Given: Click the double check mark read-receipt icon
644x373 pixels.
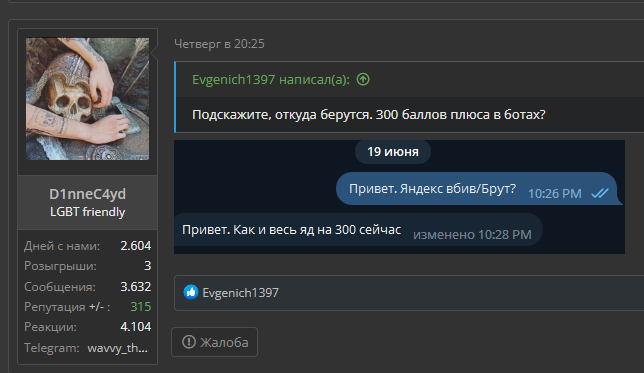Looking at the screenshot, I should click(600, 193).
